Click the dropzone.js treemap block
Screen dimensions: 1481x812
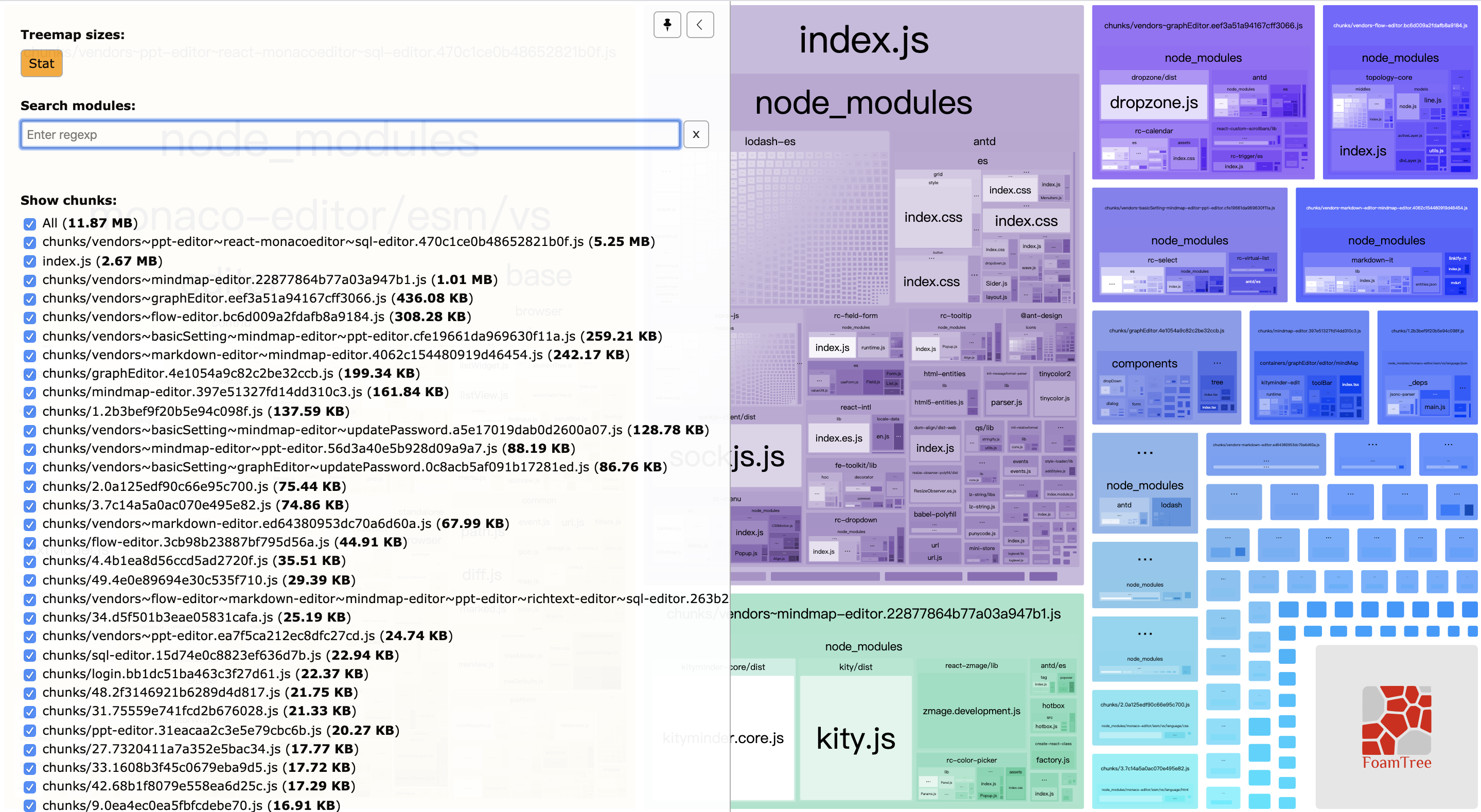coord(1153,103)
